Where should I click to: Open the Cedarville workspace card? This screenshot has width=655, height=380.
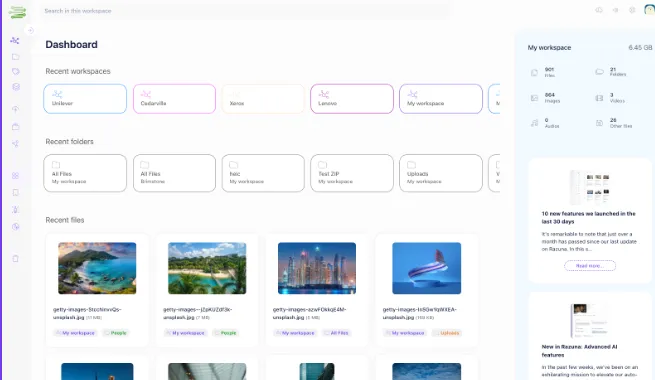coord(174,99)
